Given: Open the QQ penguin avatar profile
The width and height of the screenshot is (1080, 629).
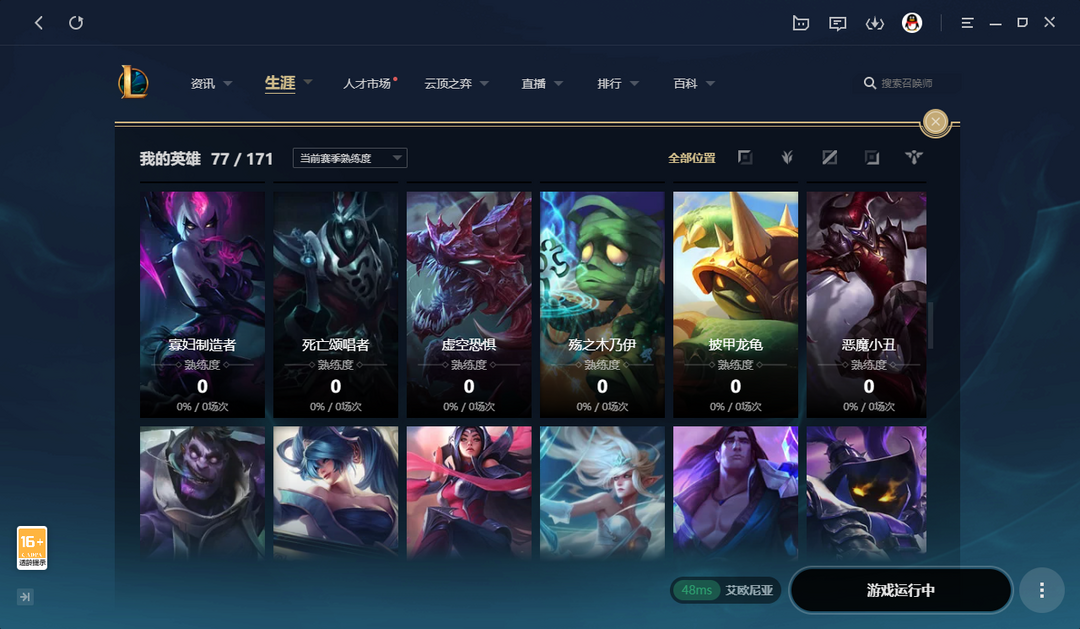Looking at the screenshot, I should point(912,23).
